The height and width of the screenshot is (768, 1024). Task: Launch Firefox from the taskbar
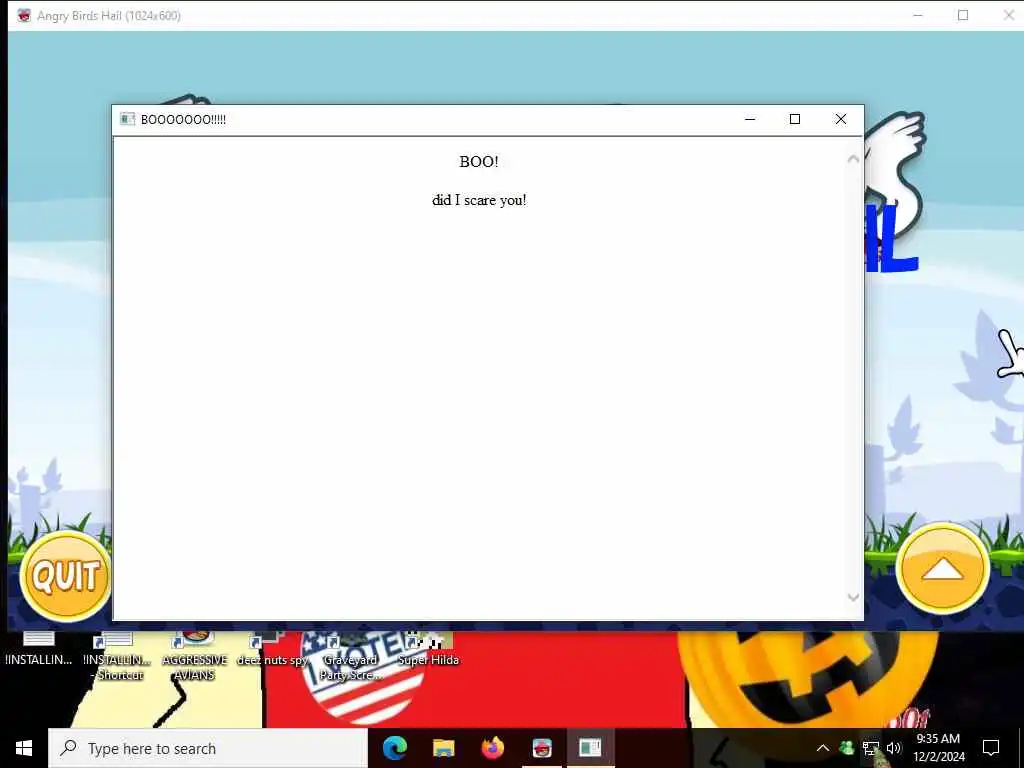tap(492, 748)
